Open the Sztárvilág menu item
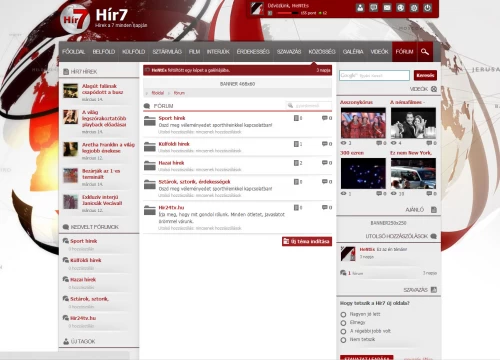Screen dimensions: 500x360 click(167, 52)
